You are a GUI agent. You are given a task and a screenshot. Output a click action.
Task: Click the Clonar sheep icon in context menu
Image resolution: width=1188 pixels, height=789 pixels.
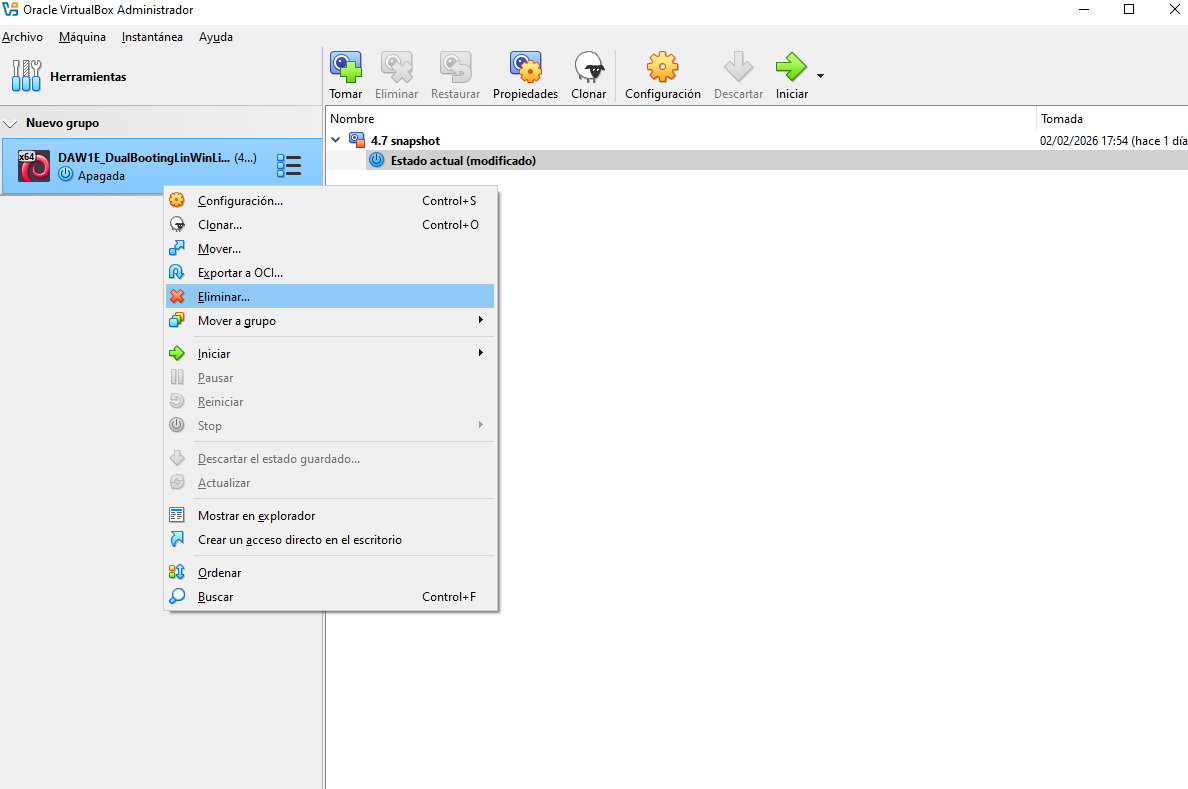coord(177,224)
